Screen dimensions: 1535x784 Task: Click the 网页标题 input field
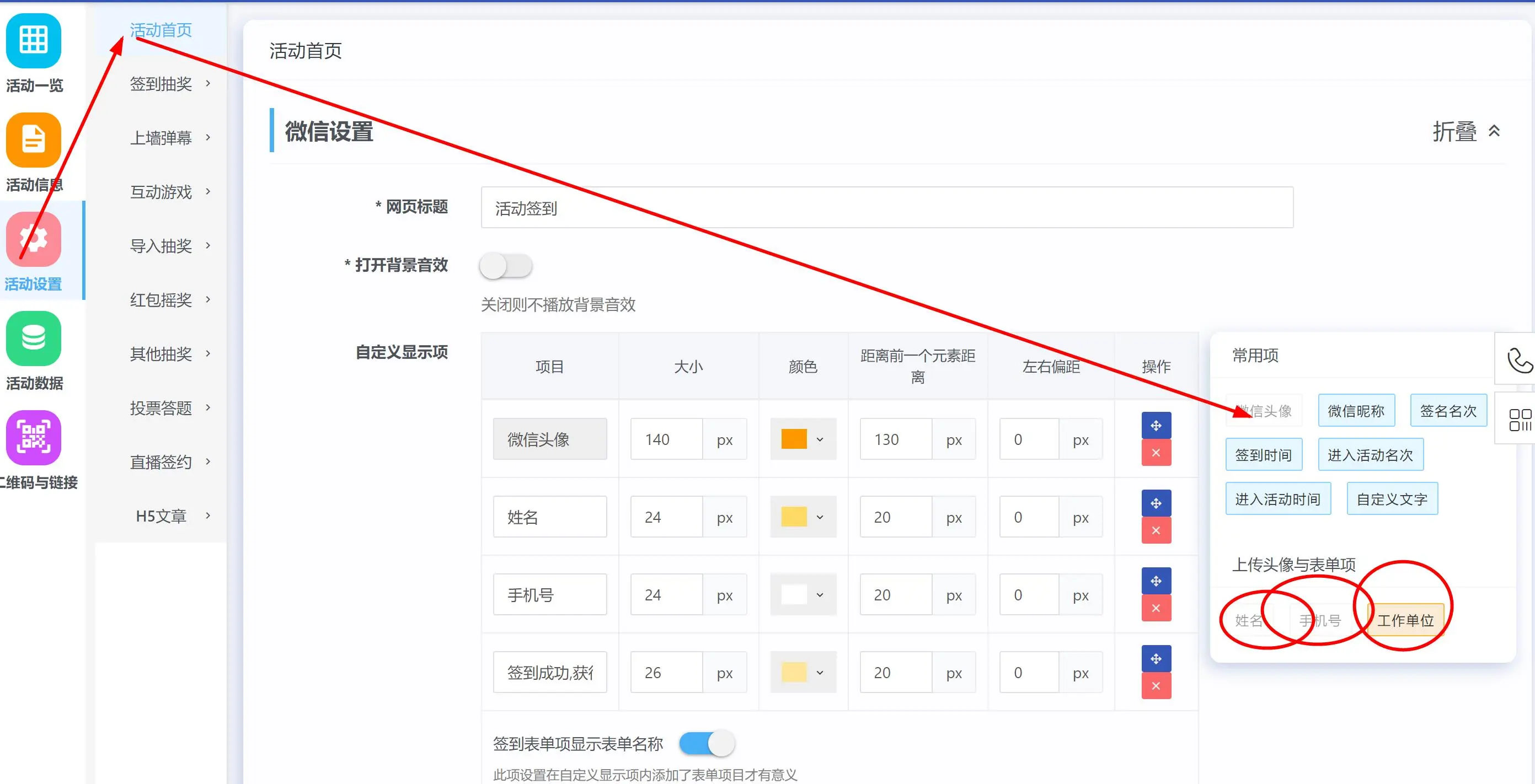click(887, 208)
